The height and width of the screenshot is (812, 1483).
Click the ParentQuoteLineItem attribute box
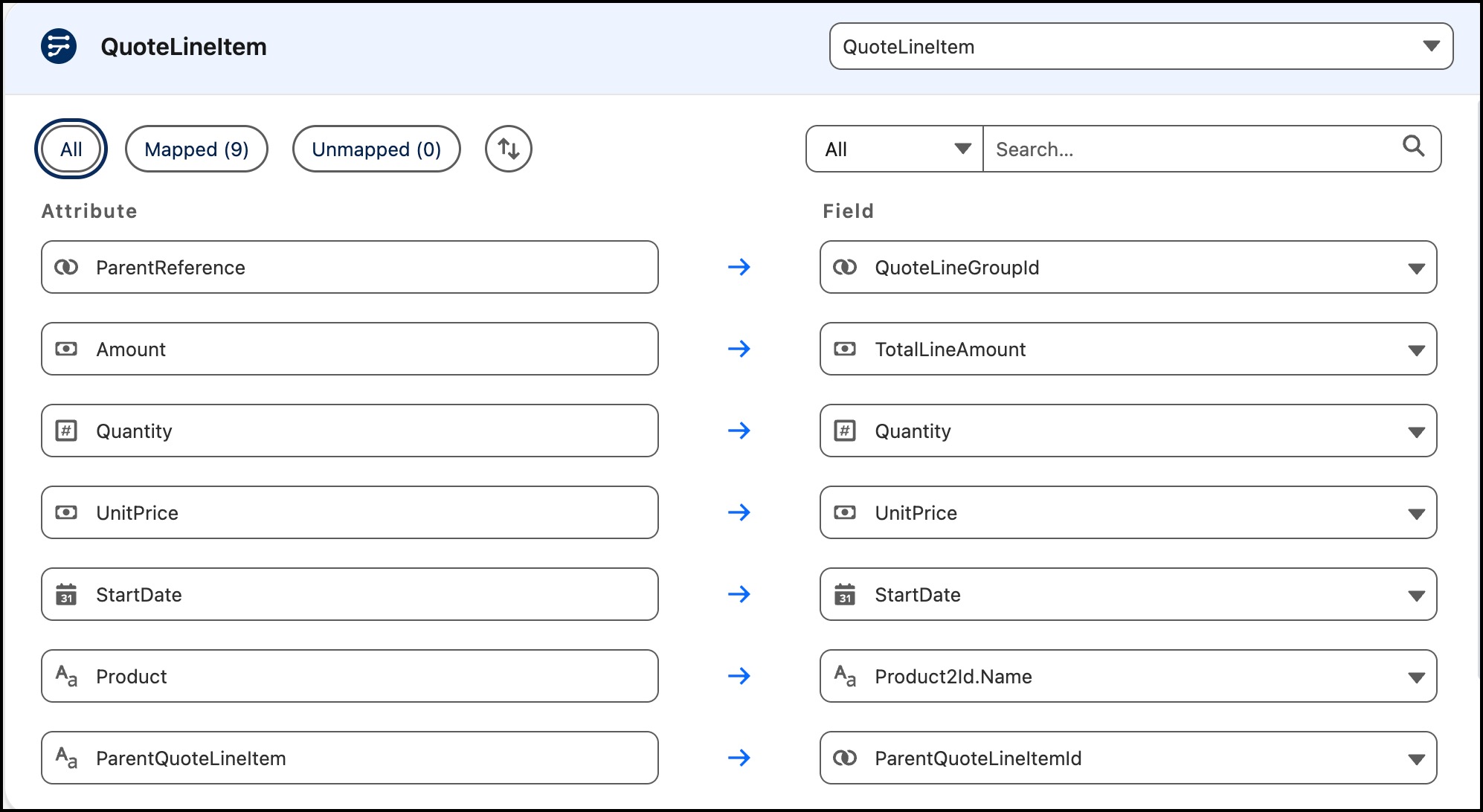(350, 758)
